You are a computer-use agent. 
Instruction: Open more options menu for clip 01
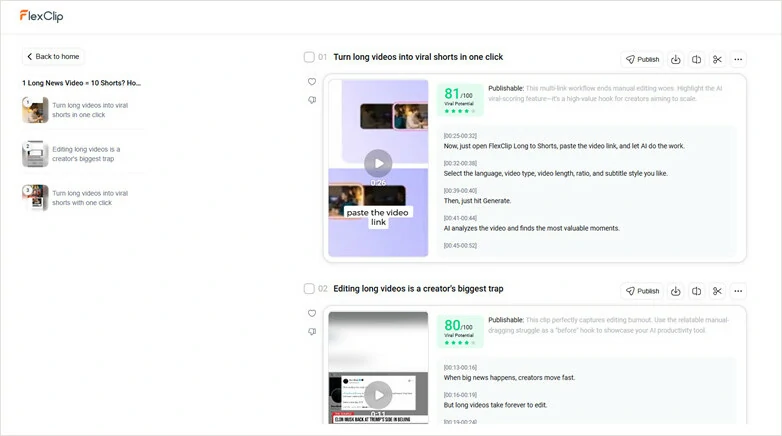(x=738, y=59)
